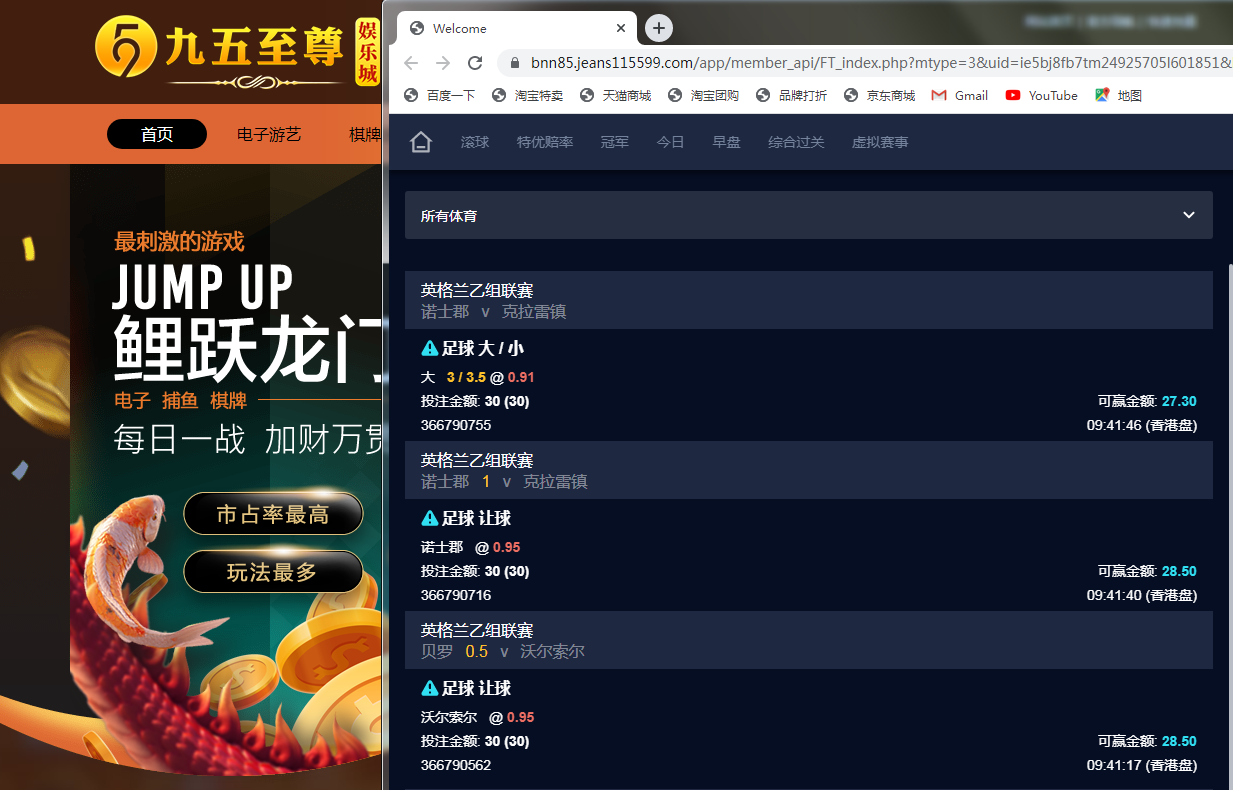This screenshot has width=1233, height=790.
Task: Click the chevron arrow in 所有体育 bar
Action: (x=1189, y=215)
